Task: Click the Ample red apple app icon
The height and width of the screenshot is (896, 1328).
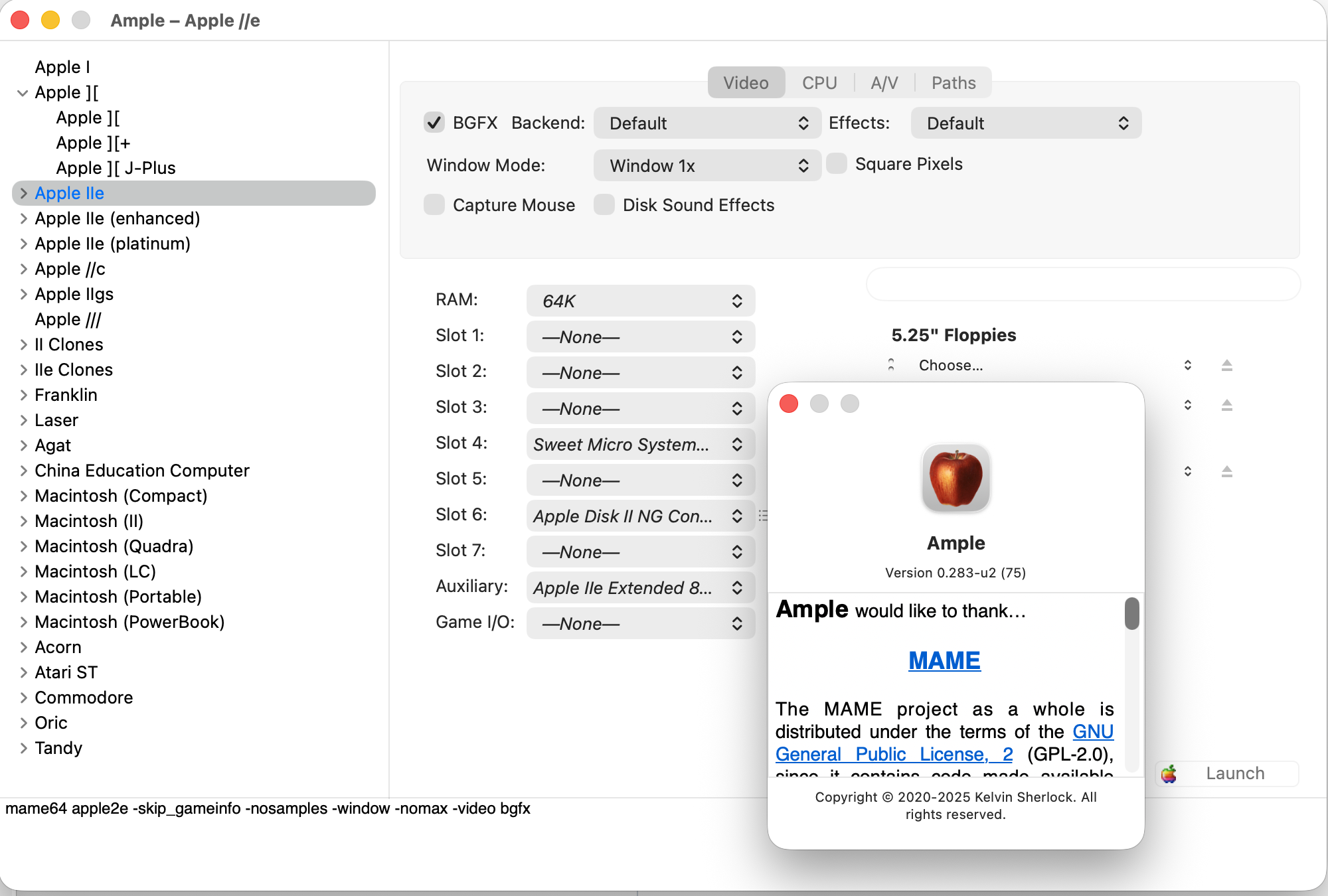Action: [x=955, y=478]
